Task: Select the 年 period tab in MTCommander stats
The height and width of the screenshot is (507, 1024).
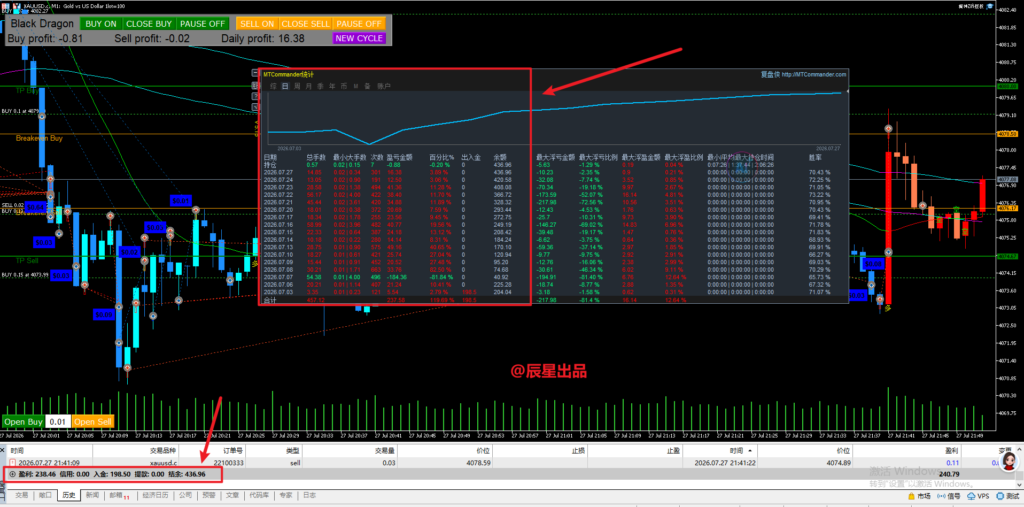Action: pyautogui.click(x=332, y=86)
